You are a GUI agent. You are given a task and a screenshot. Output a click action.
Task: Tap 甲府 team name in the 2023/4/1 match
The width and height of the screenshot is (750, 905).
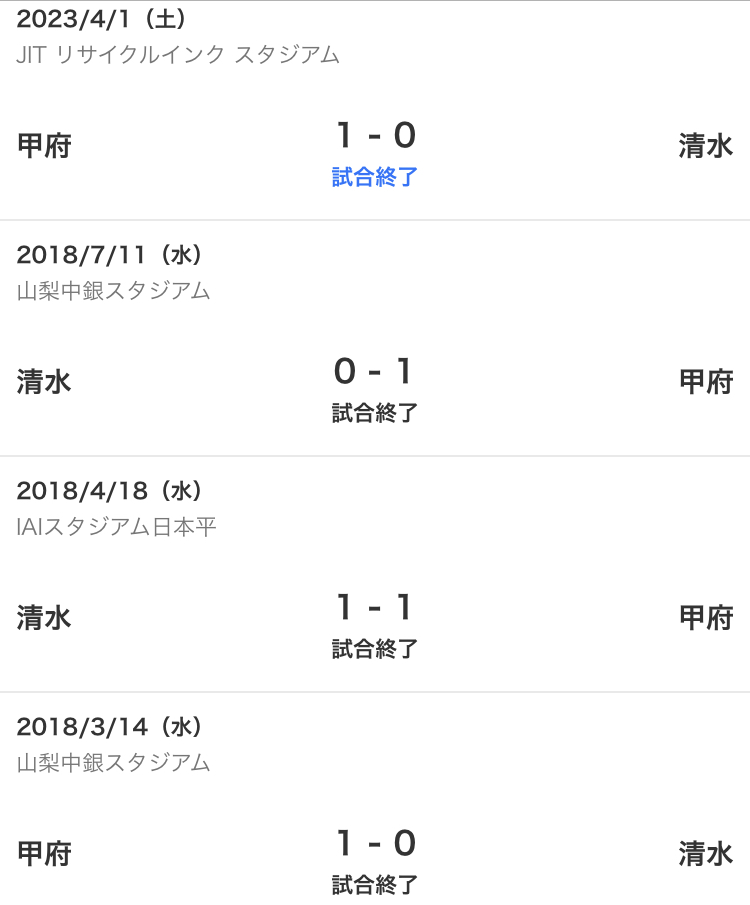(x=44, y=145)
